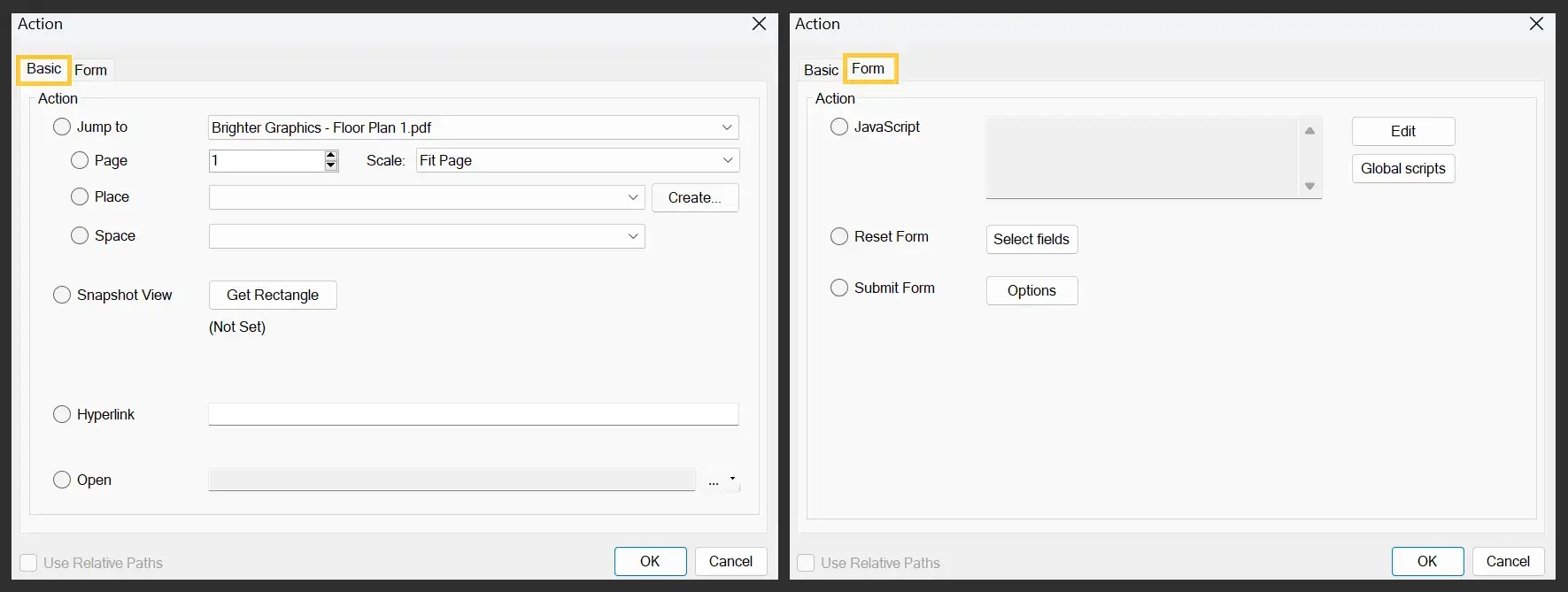Select the Page radio option
The height and width of the screenshot is (592, 1568).
[x=80, y=160]
